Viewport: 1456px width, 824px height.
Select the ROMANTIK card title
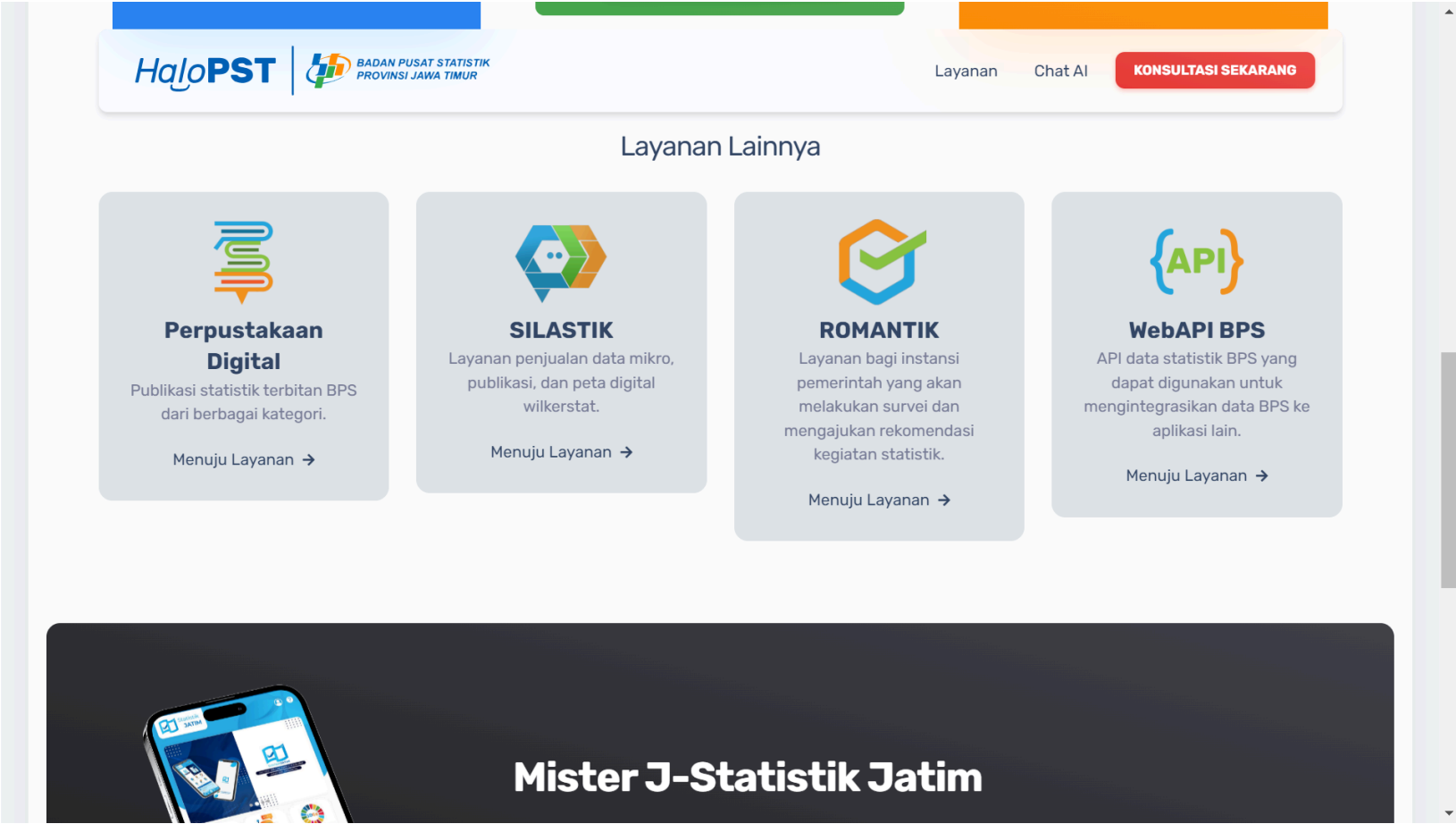point(879,331)
